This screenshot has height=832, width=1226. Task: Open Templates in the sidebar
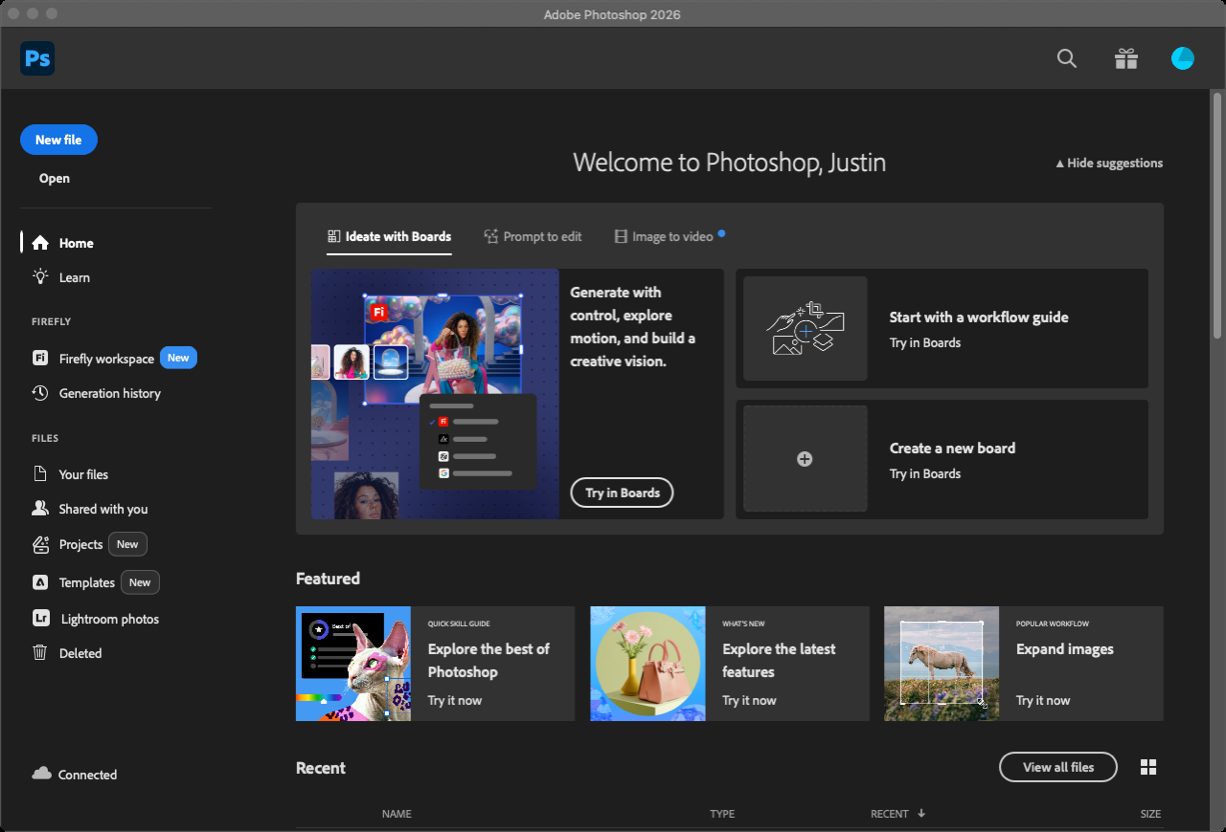tap(87, 582)
